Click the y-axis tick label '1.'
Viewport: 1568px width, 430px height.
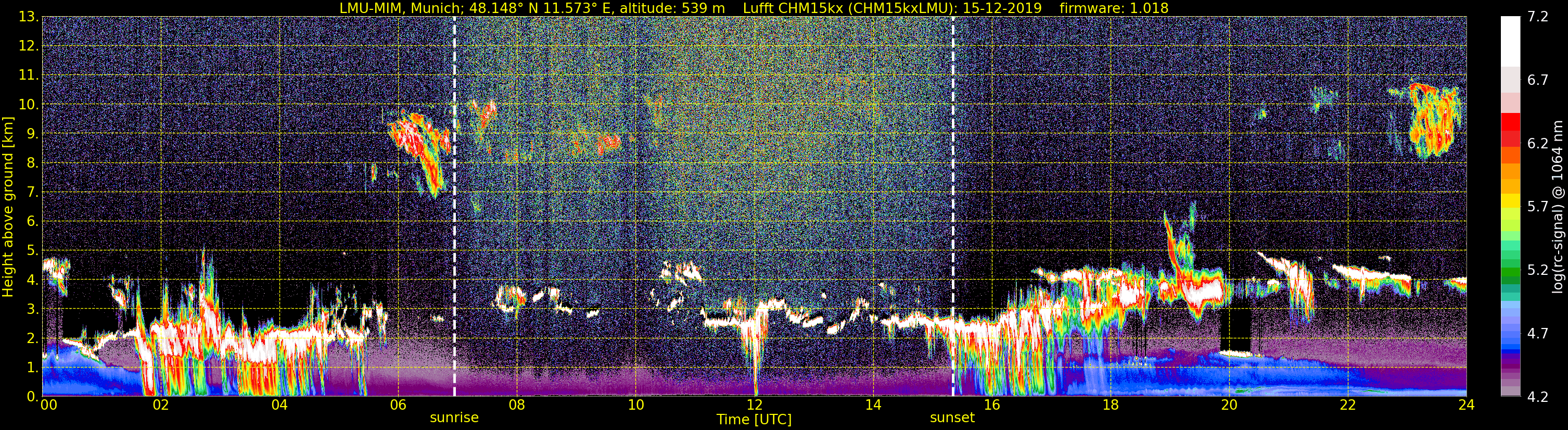[x=33, y=368]
